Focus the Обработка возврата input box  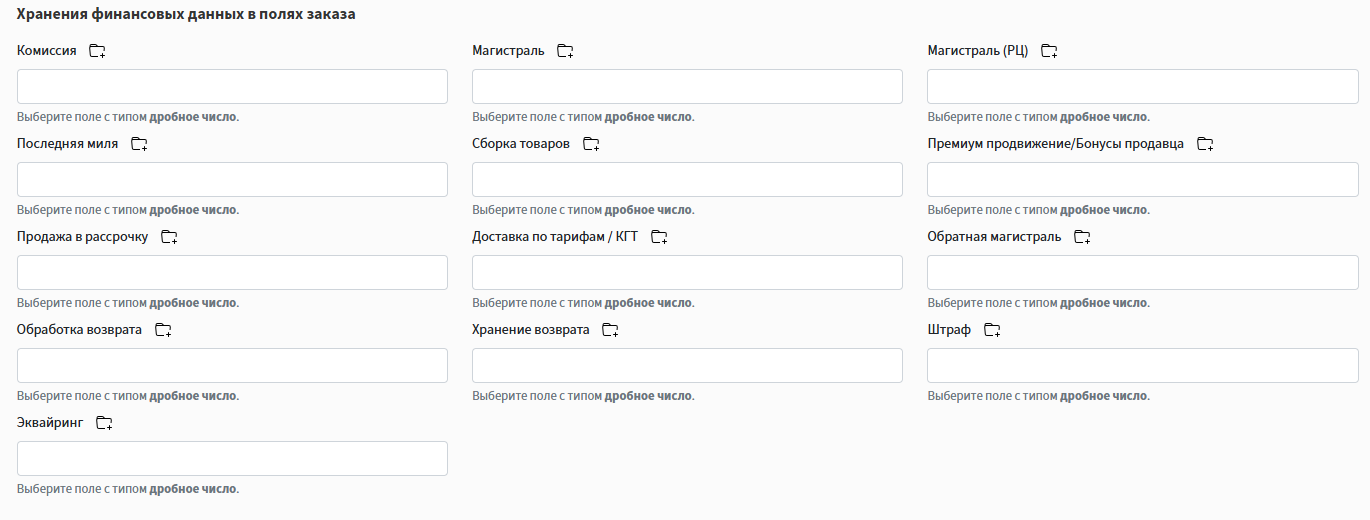[232, 365]
